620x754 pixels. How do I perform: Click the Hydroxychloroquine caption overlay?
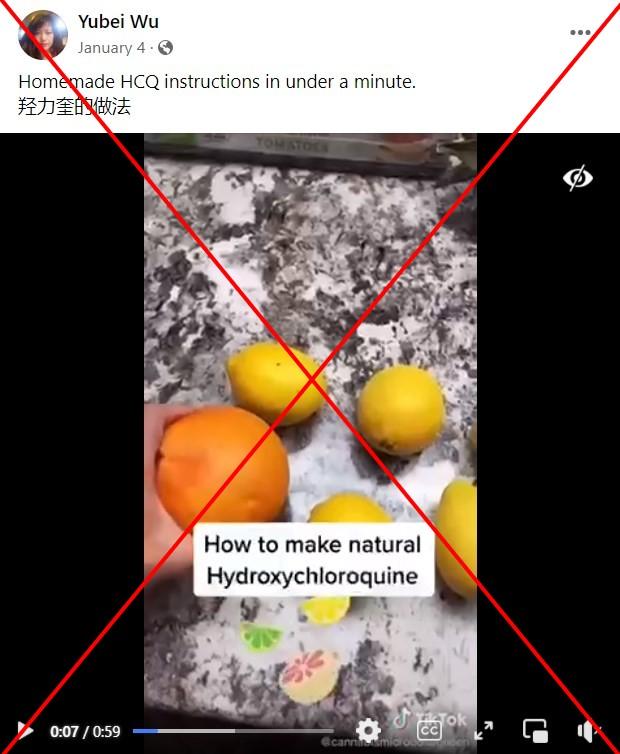pyautogui.click(x=313, y=560)
